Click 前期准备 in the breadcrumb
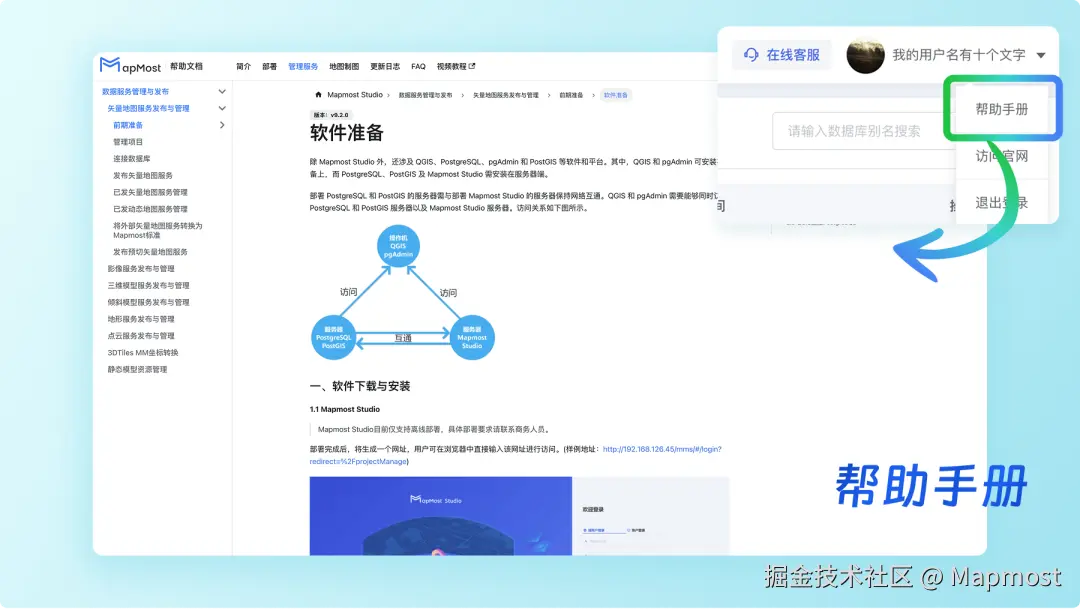The image size is (1080, 610). [x=571, y=96]
